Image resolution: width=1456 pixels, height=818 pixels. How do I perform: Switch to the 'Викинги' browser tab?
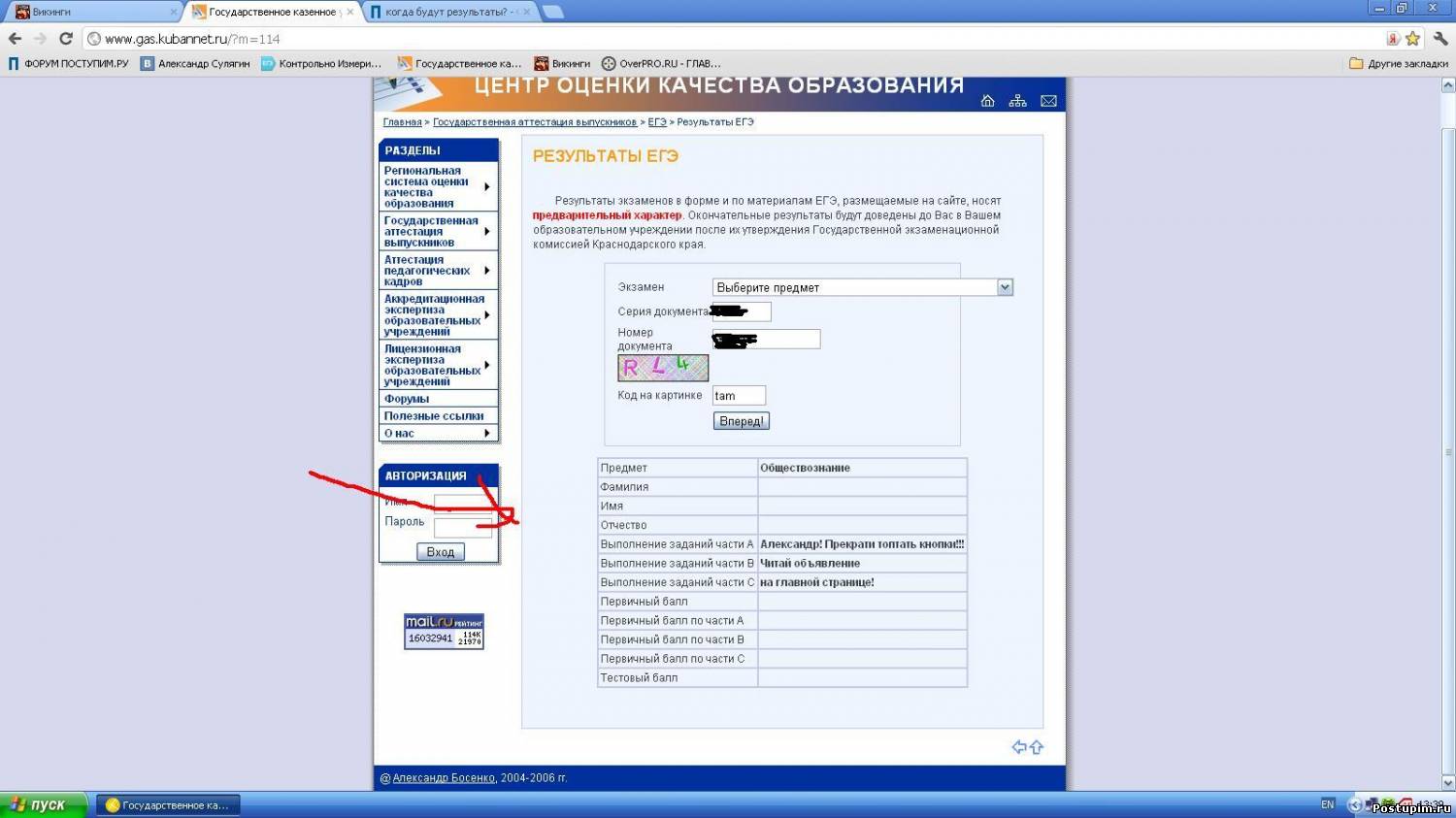point(92,12)
